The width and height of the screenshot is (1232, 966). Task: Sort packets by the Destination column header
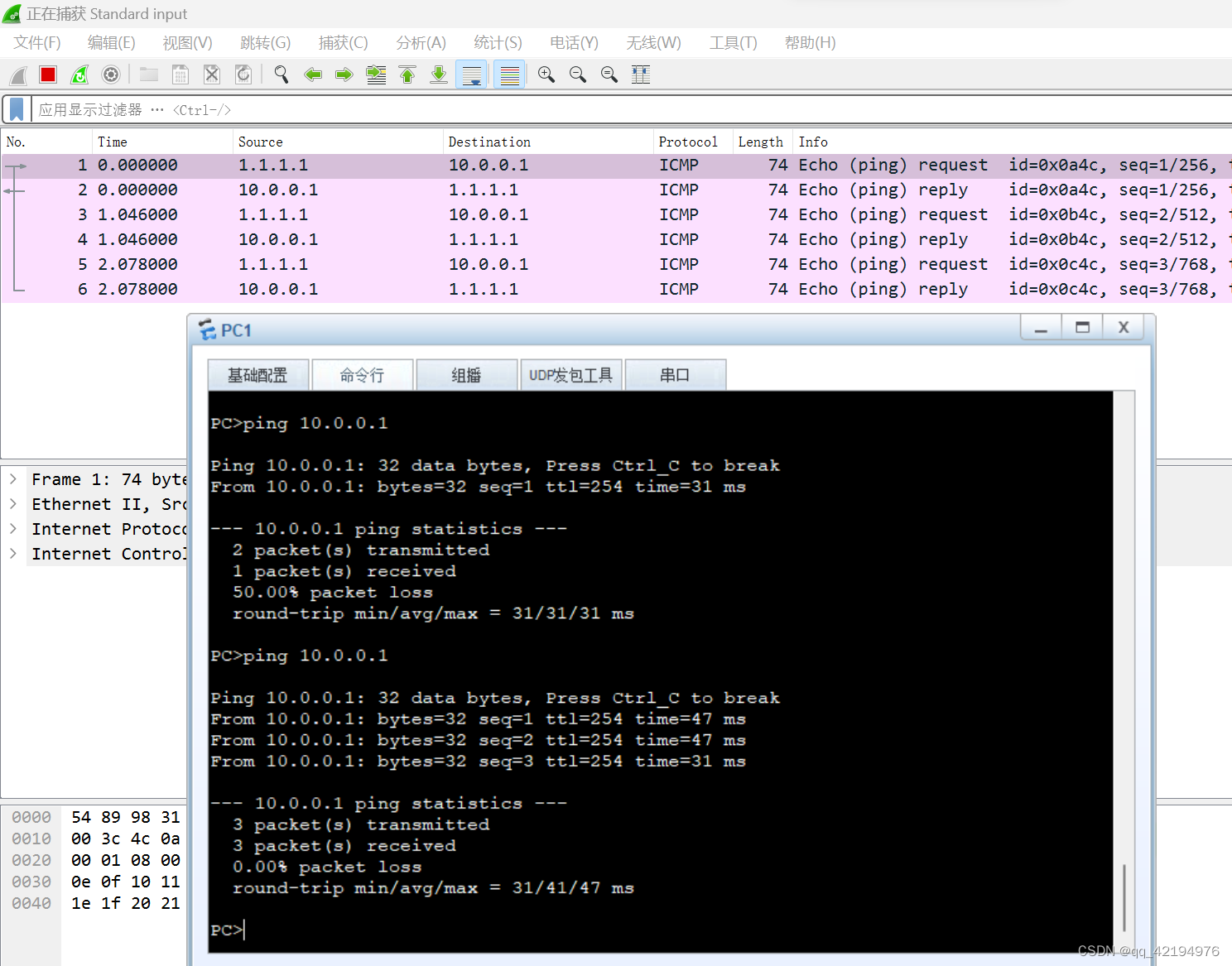pyautogui.click(x=548, y=142)
